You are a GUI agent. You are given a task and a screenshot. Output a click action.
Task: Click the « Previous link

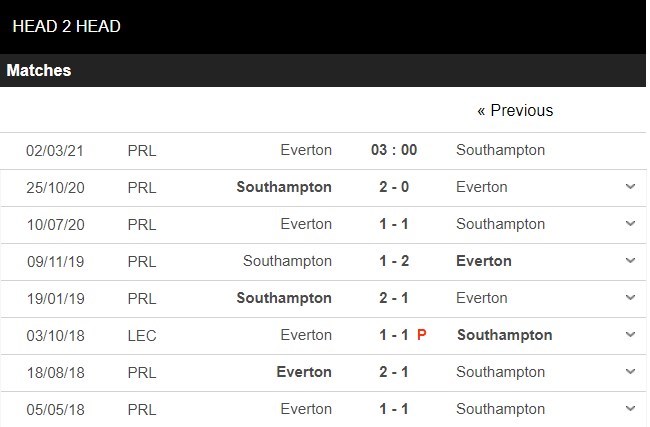[515, 110]
